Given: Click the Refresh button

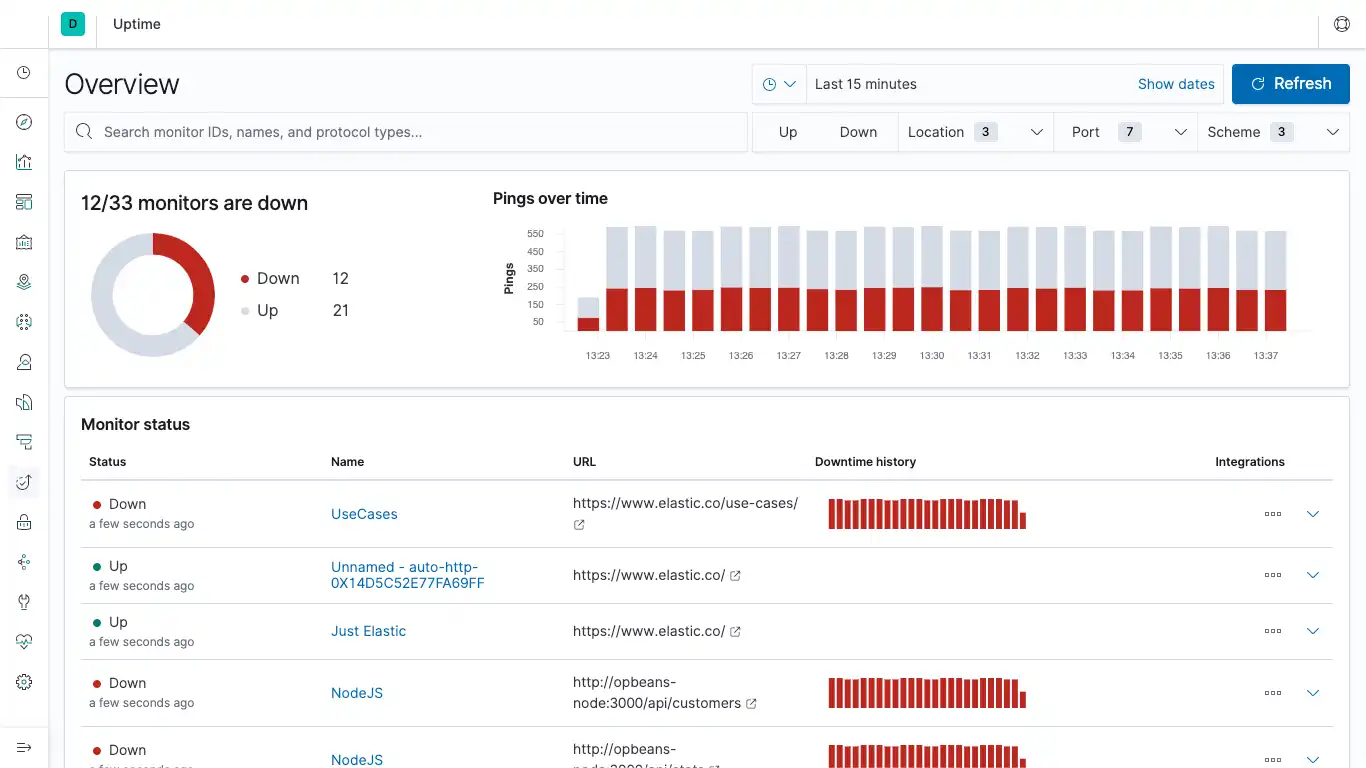Looking at the screenshot, I should (x=1290, y=84).
